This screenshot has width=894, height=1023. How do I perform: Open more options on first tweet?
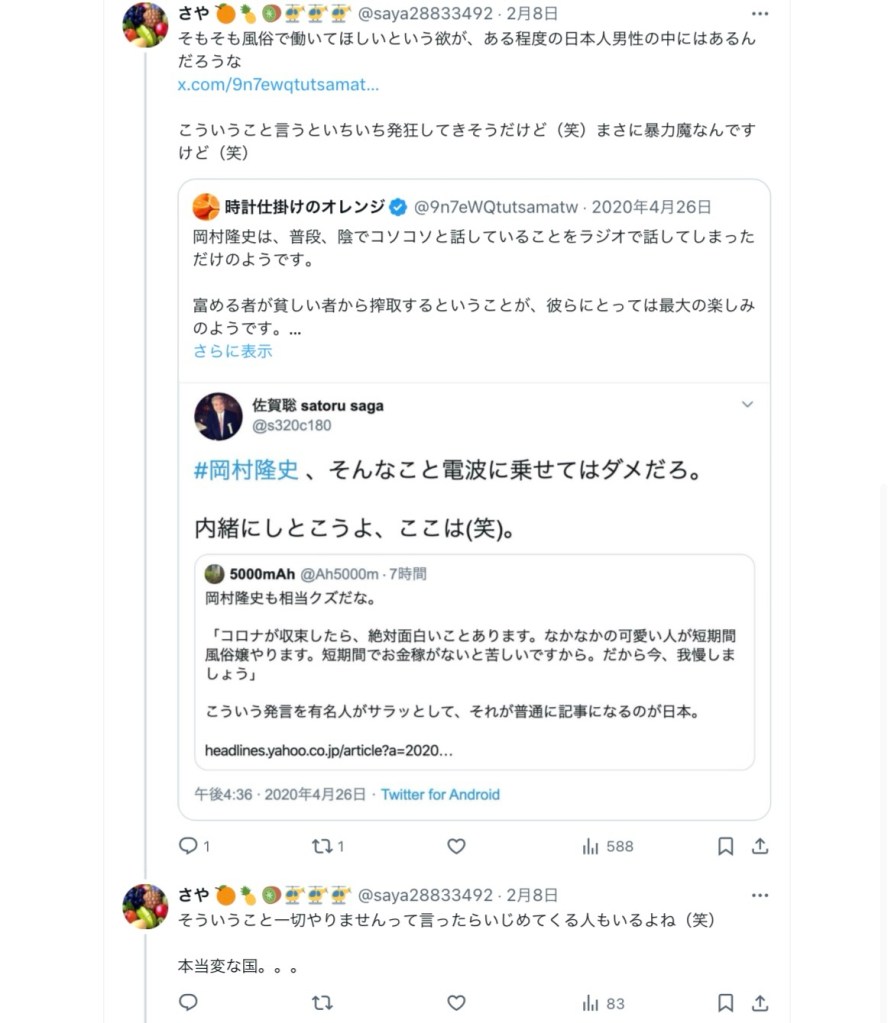click(x=760, y=14)
